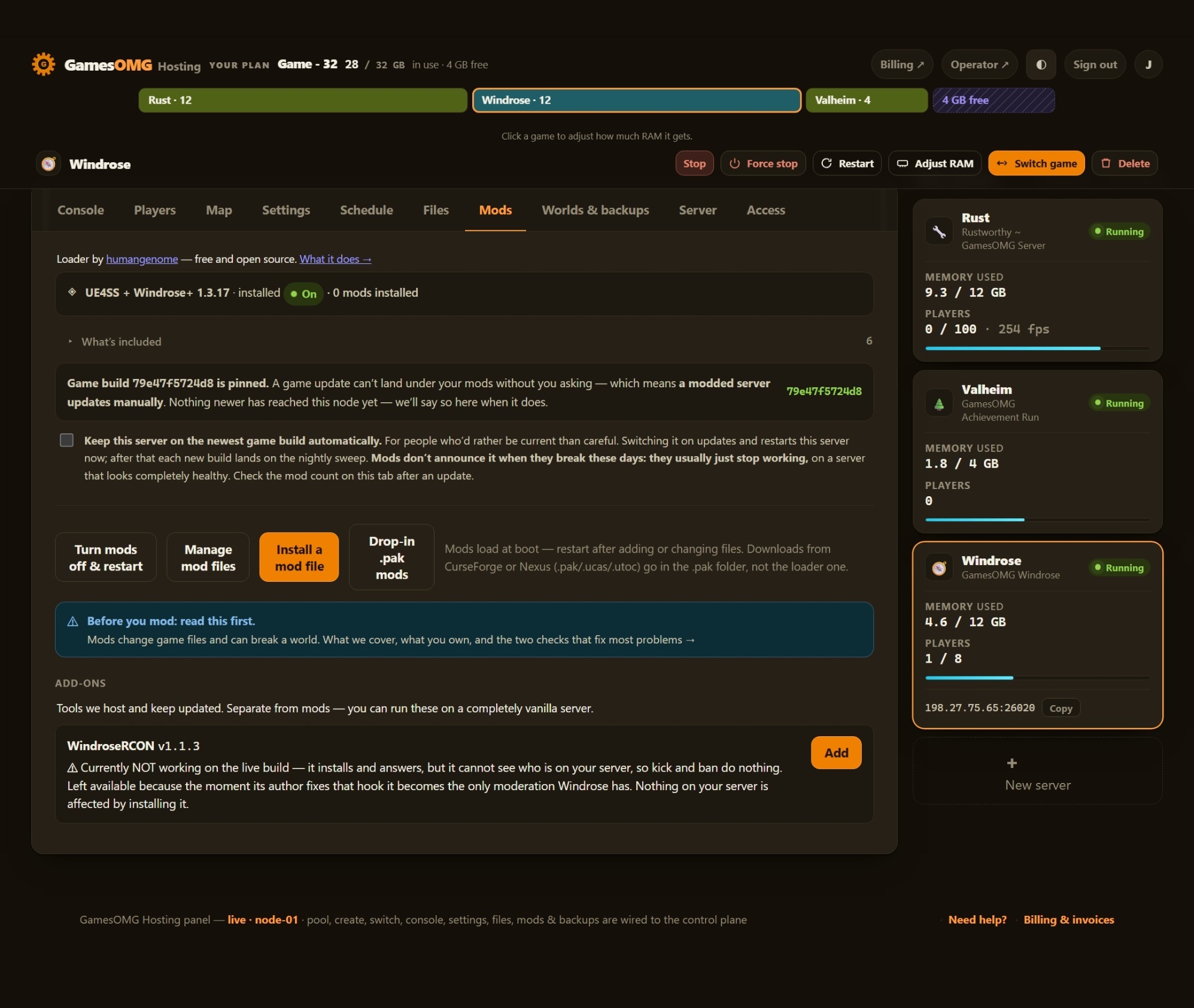This screenshot has width=1194, height=1008.
Task: Click the Windrose compass icon in sidebar card
Action: pos(939,567)
